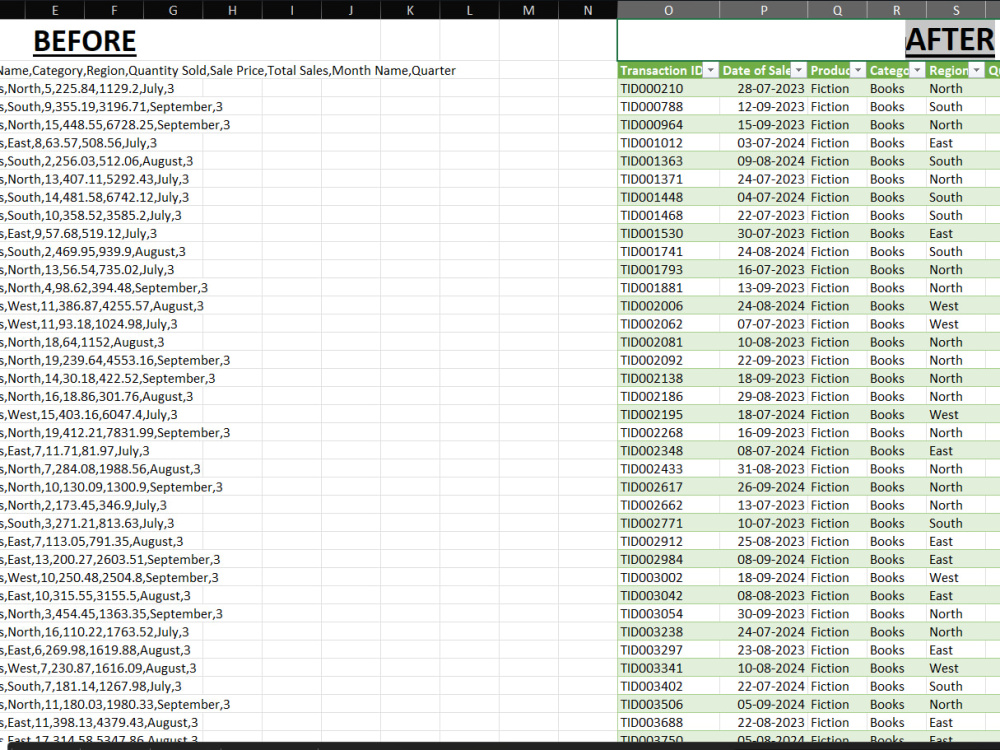Screen dimensions: 1000x750
Task: Click East region cell in TID001012 row
Action: [x=956, y=143]
